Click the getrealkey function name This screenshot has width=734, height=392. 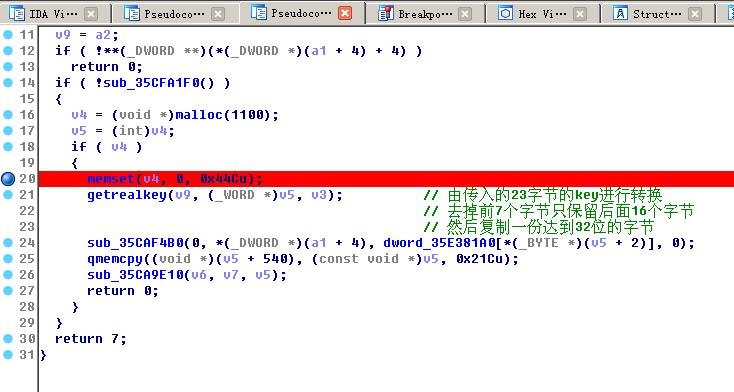coord(126,195)
